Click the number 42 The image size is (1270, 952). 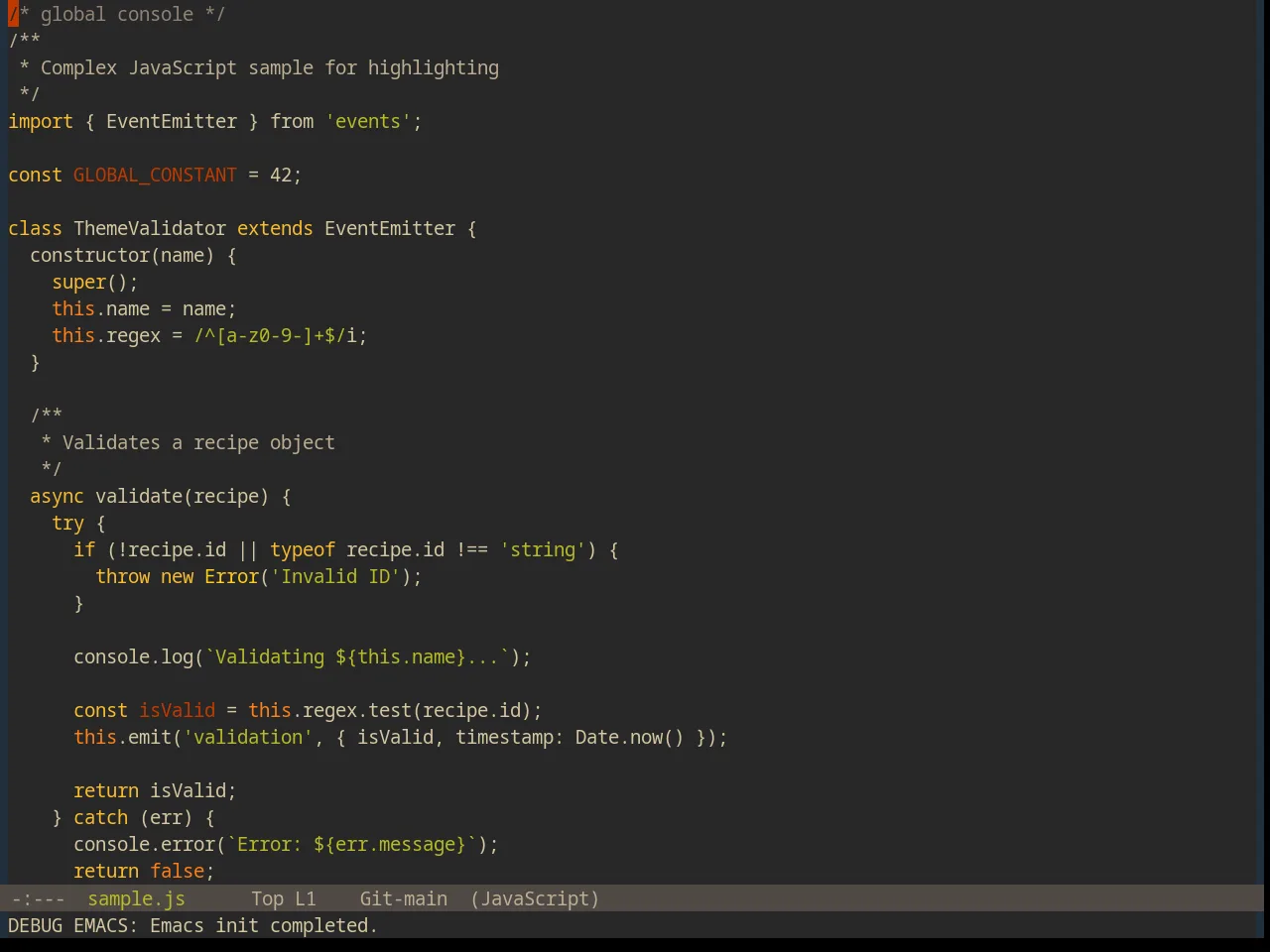[x=281, y=175]
